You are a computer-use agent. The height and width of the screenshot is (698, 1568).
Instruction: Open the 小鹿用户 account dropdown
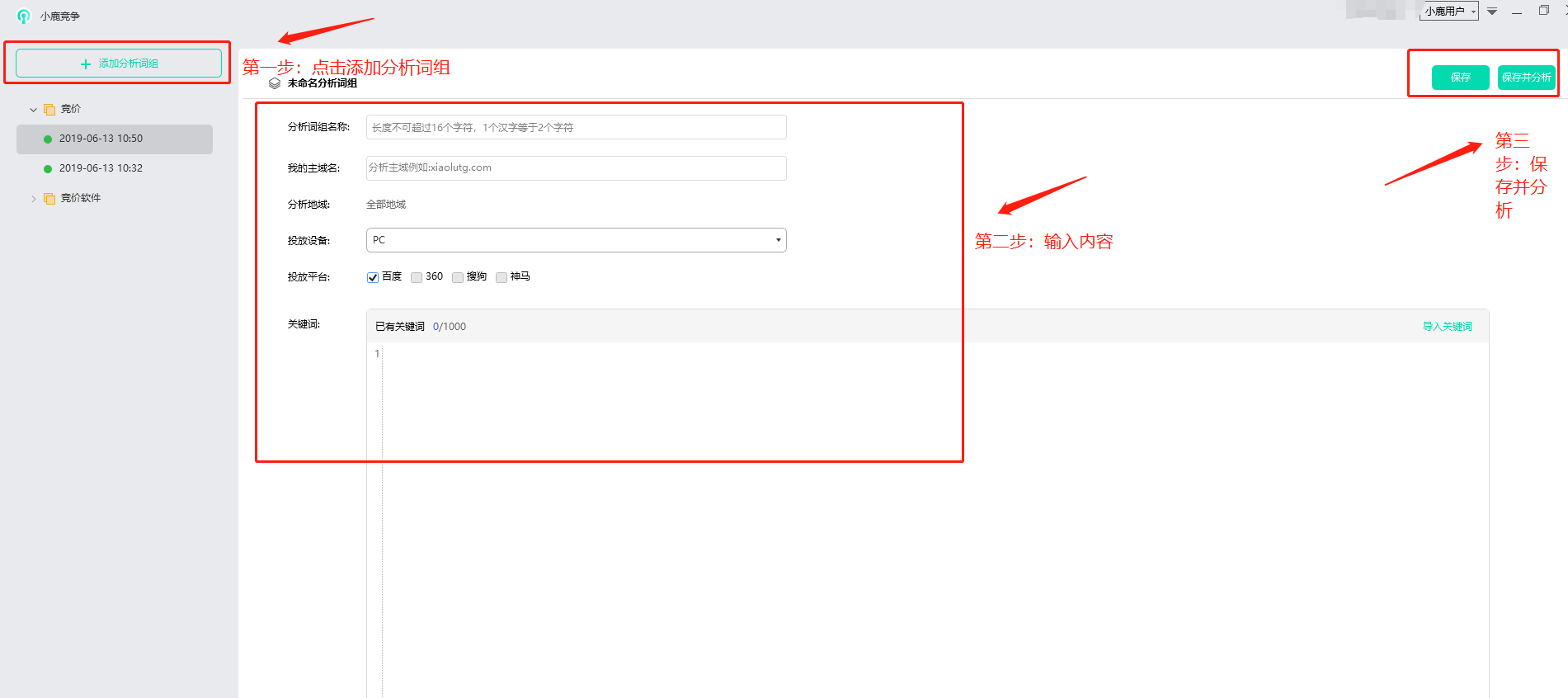point(1448,12)
